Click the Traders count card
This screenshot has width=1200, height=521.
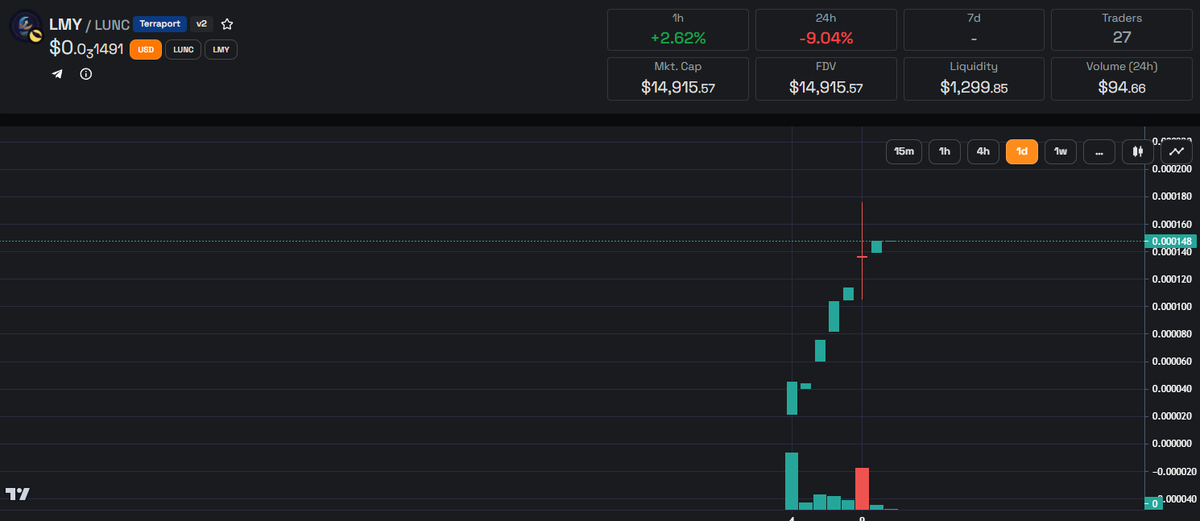(1122, 29)
